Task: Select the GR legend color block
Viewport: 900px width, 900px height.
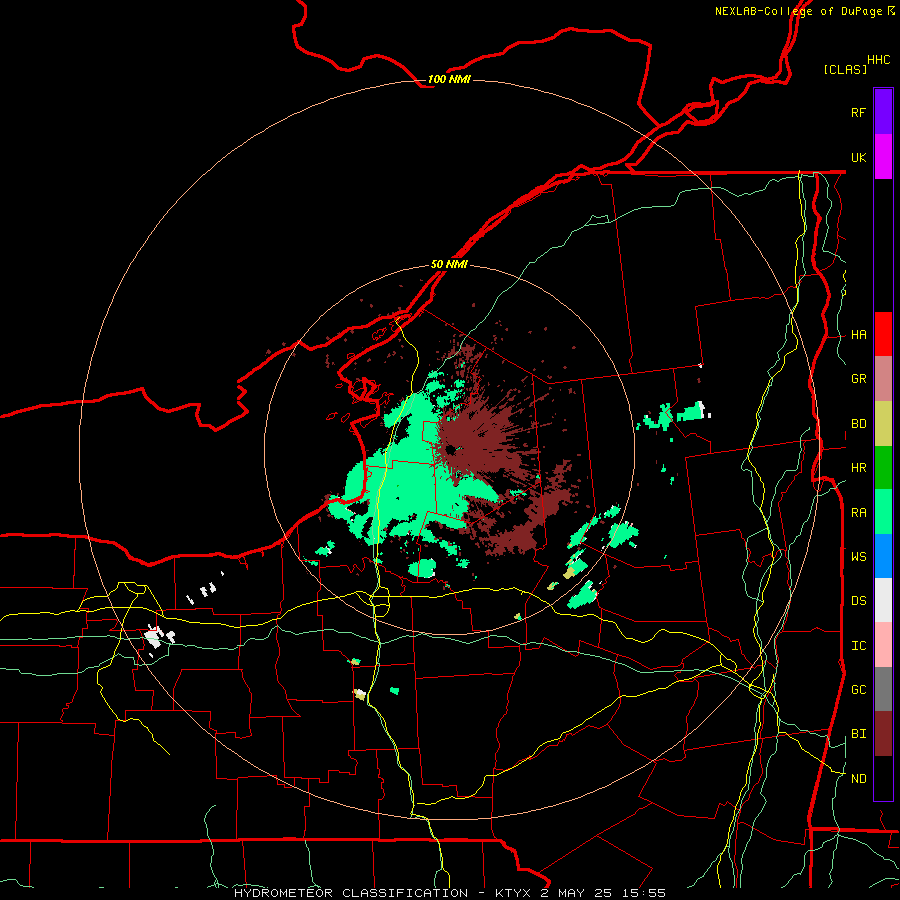Action: coord(883,379)
